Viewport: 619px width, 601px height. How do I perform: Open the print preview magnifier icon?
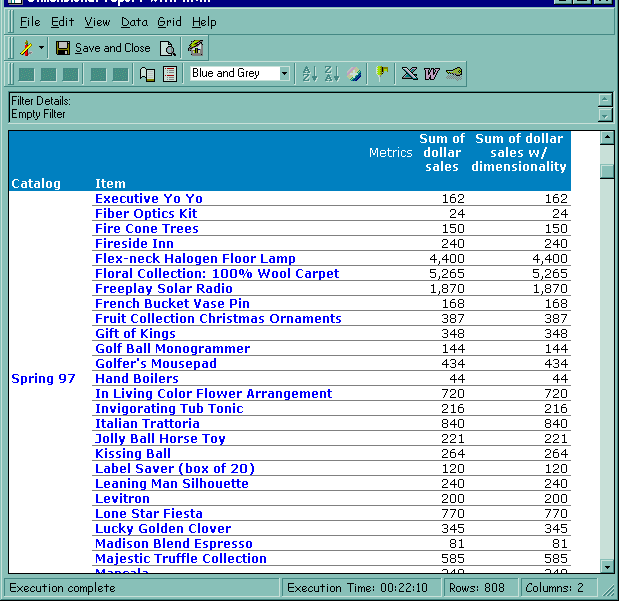(168, 48)
